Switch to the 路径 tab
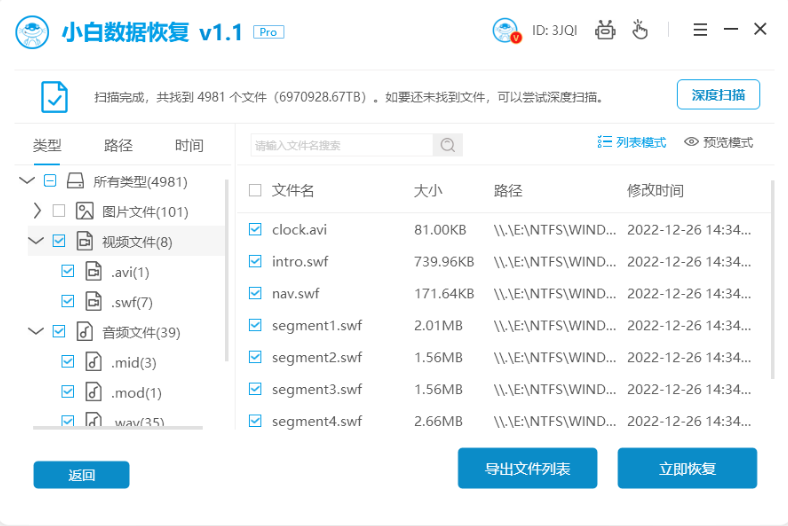 [x=118, y=145]
